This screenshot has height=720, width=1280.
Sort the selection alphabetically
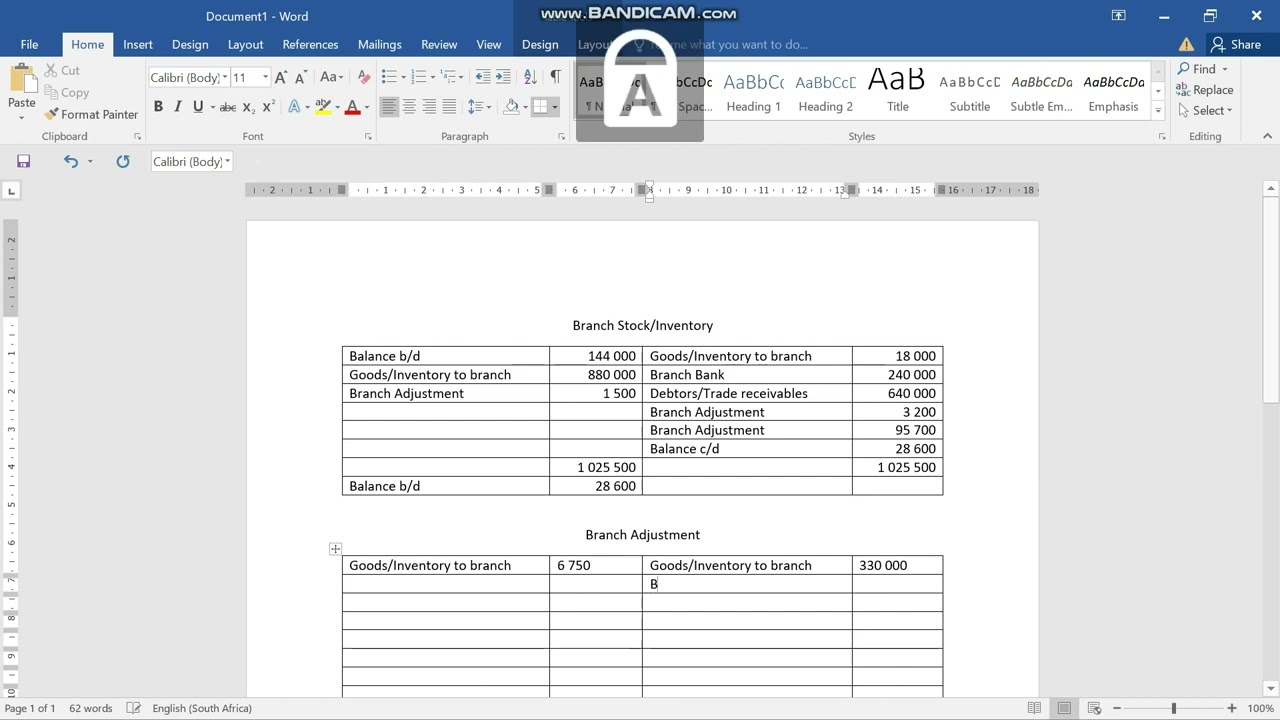click(x=530, y=77)
